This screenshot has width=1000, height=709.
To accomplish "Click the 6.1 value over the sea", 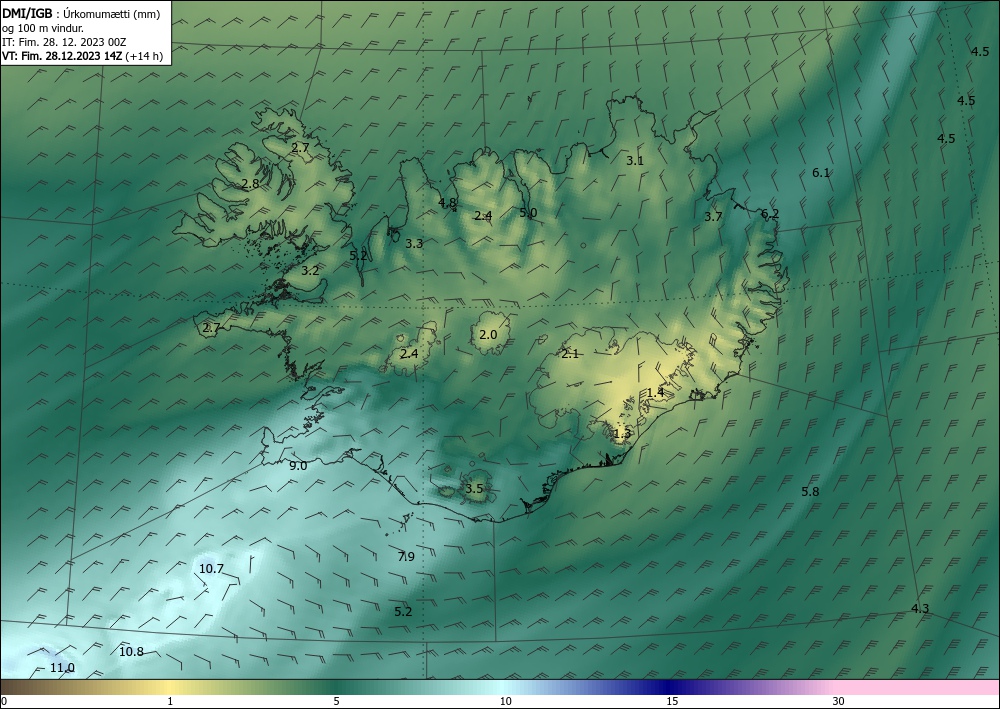I will coord(821,172).
